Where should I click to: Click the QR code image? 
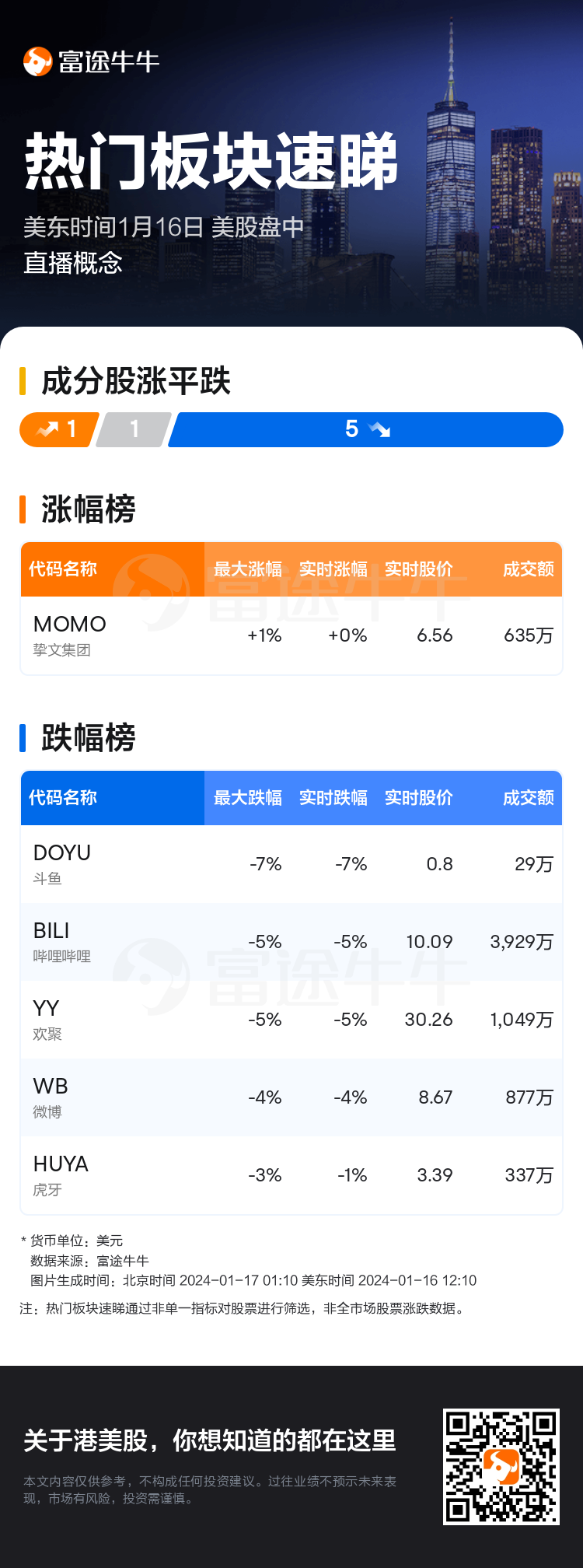[x=501, y=1466]
